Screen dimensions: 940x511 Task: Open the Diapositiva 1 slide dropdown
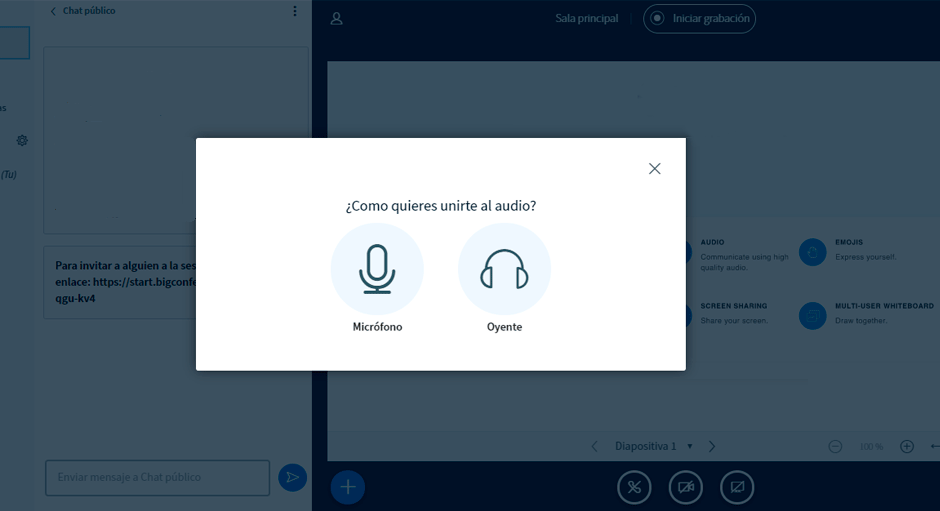point(651,446)
